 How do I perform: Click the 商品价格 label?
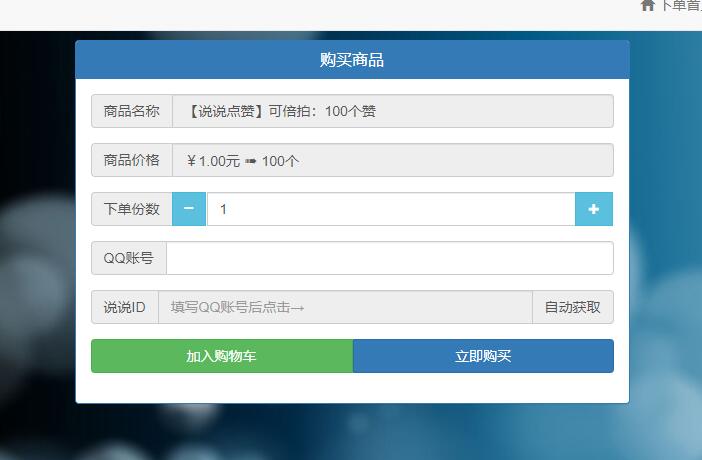click(x=132, y=160)
